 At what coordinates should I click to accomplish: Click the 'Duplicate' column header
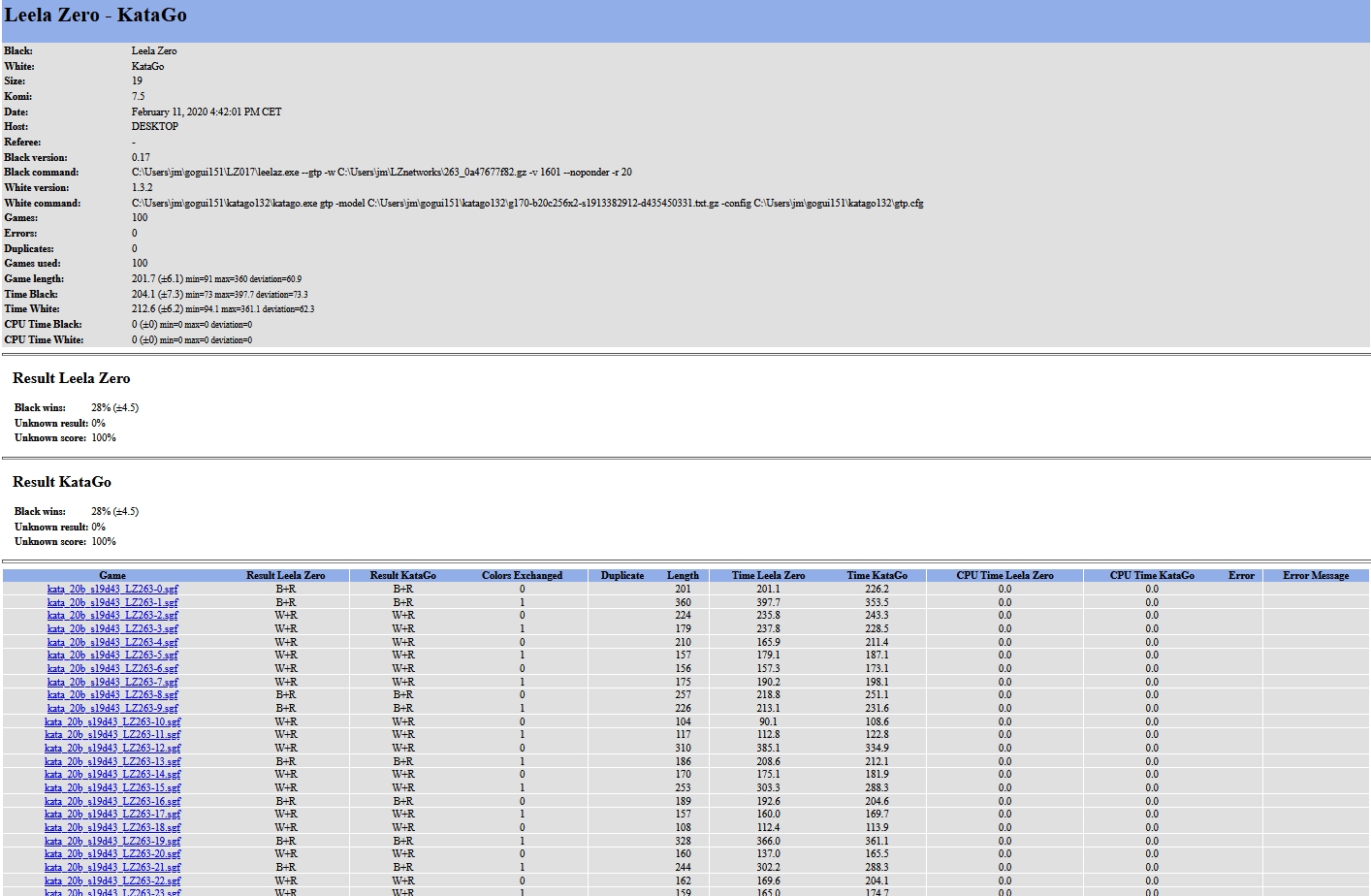pos(622,575)
